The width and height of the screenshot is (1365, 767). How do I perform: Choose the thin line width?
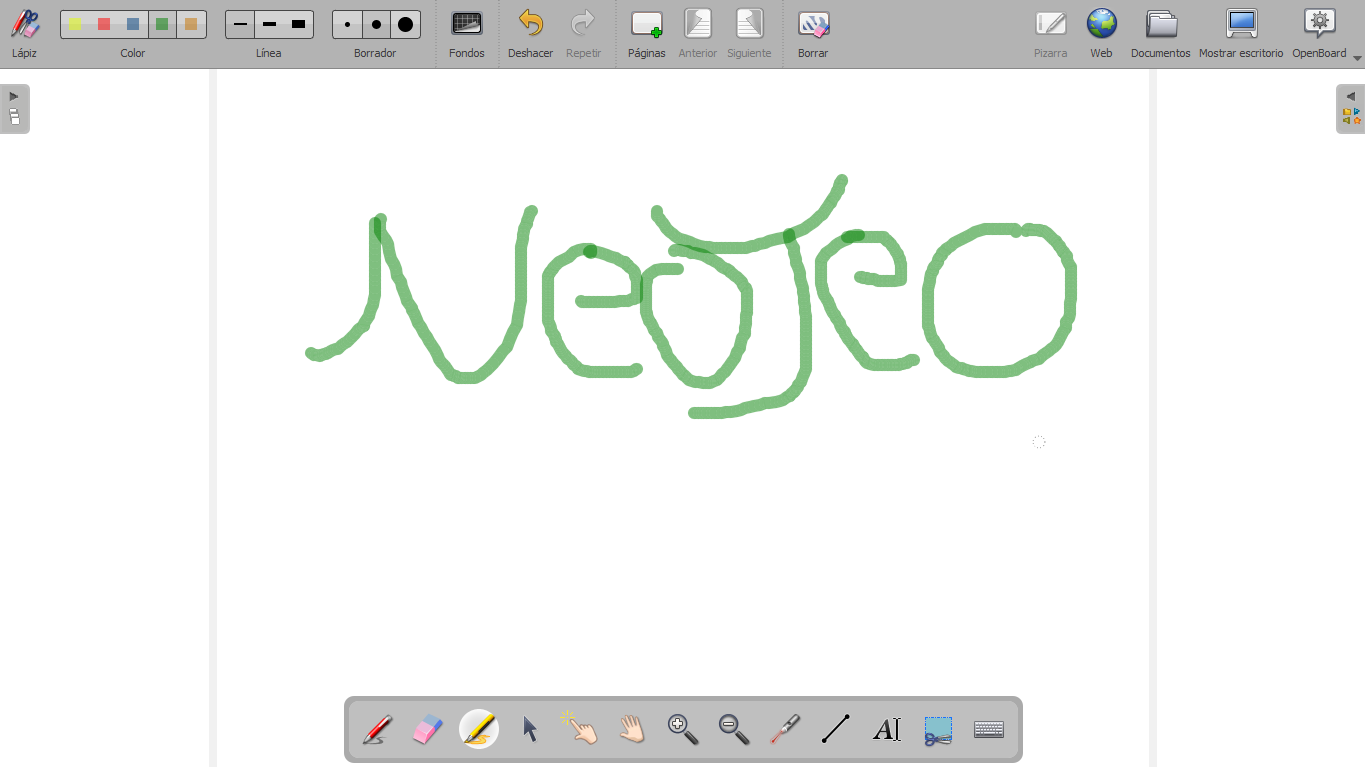(240, 24)
